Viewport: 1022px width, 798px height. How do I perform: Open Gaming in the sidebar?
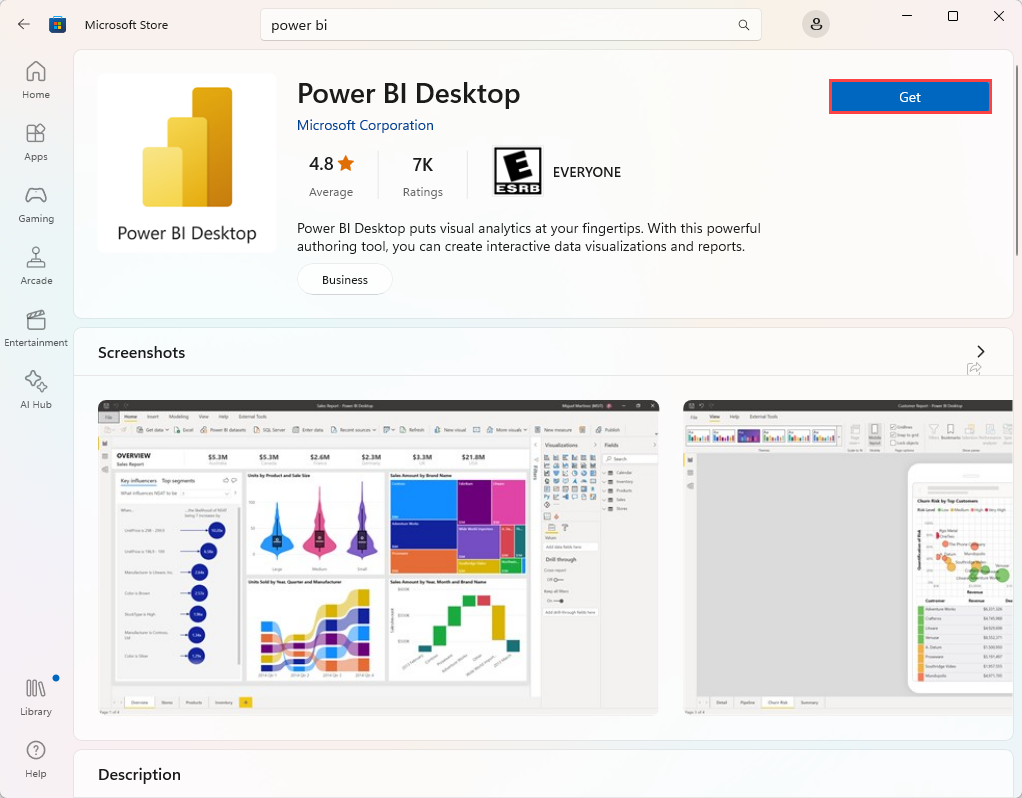36,204
